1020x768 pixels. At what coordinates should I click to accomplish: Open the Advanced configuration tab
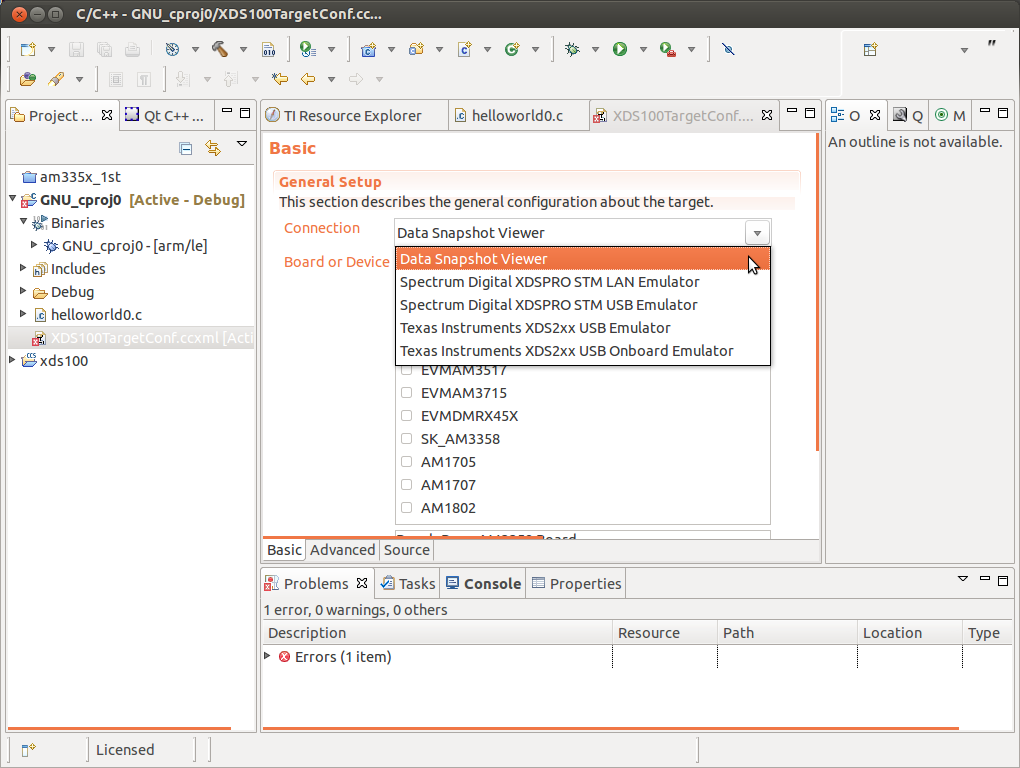342,550
